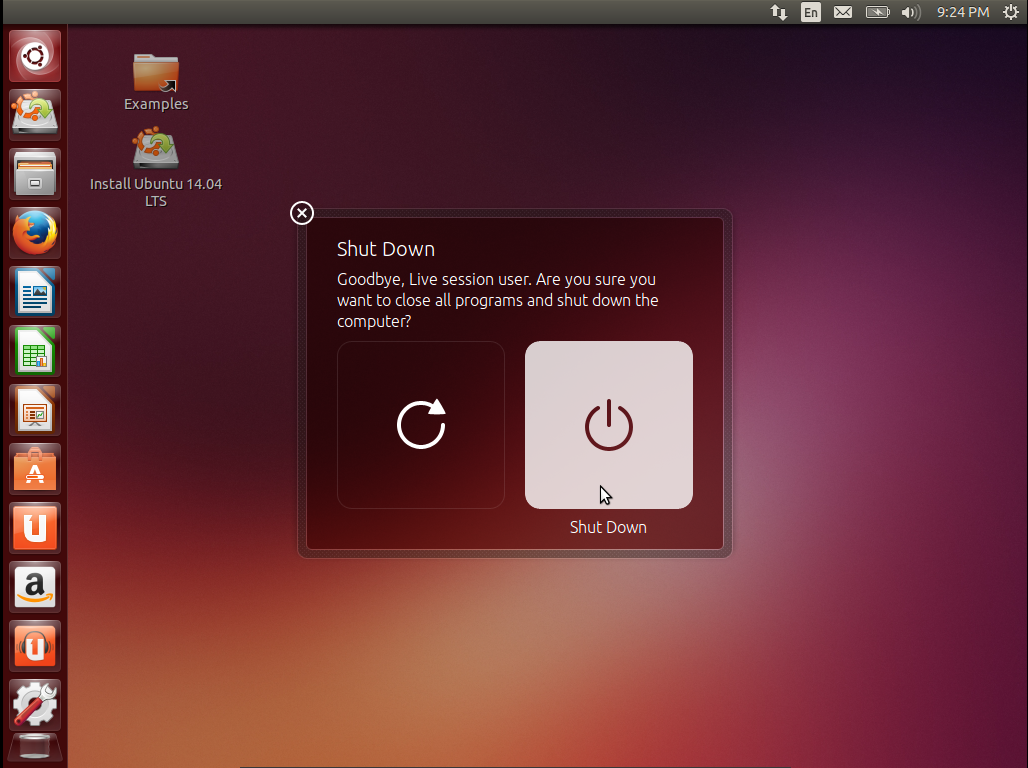This screenshot has height=768, width=1028.
Task: Launch Firefox from the launcher
Action: [34, 232]
